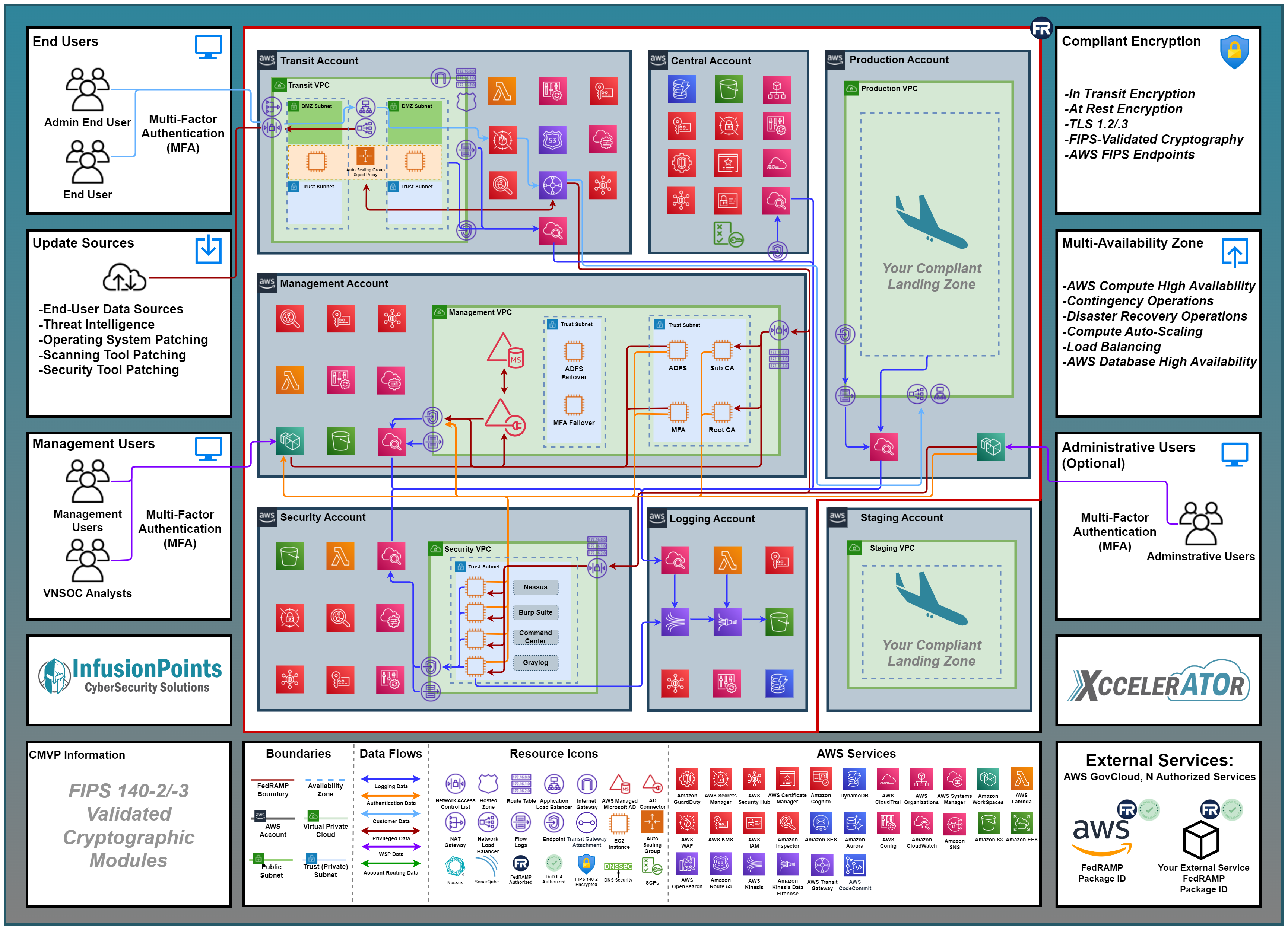The height and width of the screenshot is (930, 1288).
Task: Select the Sub CA instance in Management VPC
Action: tap(722, 350)
